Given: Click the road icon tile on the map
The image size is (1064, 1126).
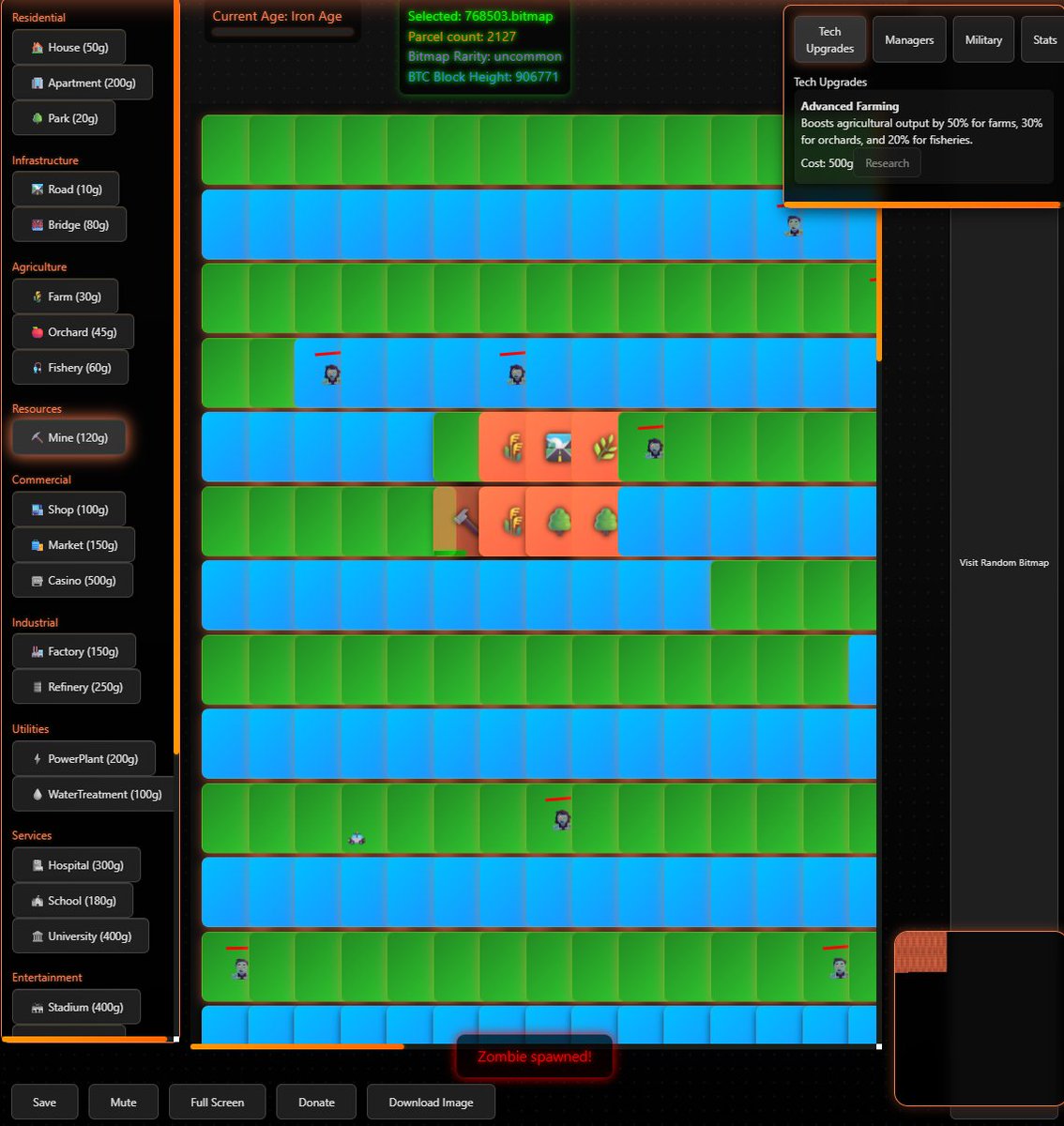Looking at the screenshot, I should pyautogui.click(x=558, y=448).
